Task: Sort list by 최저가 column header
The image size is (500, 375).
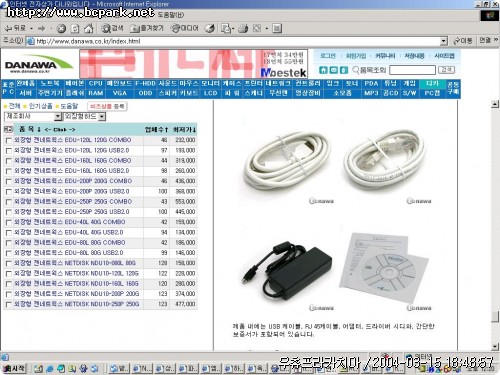Action: pos(184,129)
